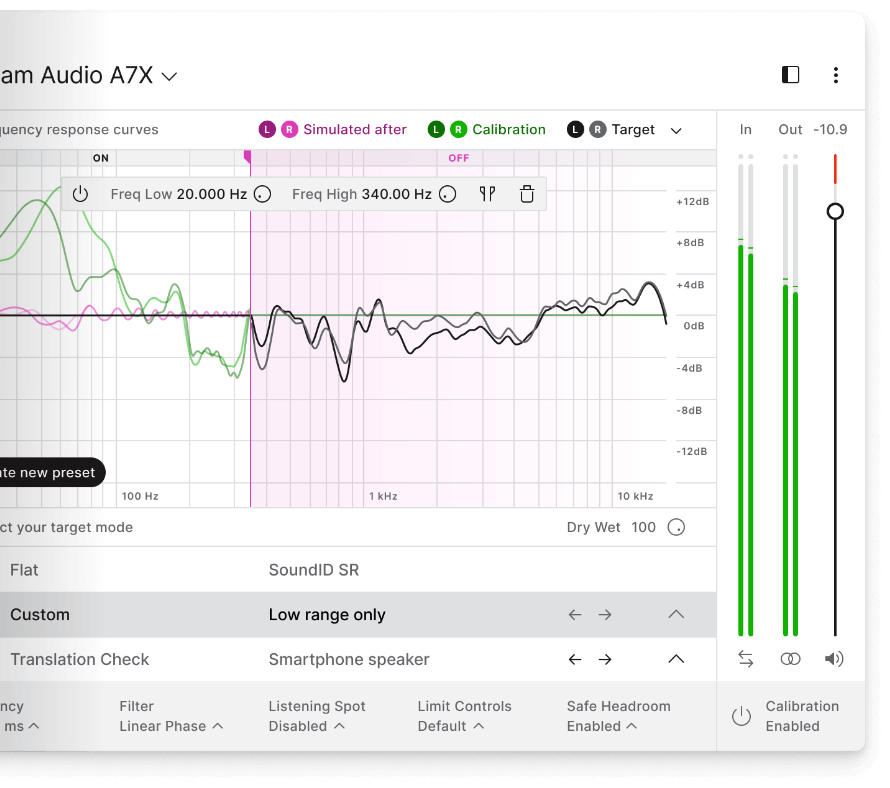
Task: Open the latency ms dropdown chevron
Action: point(33,726)
